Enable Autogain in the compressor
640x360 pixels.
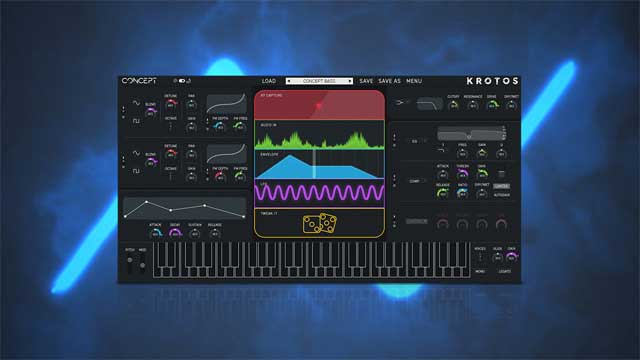[501, 195]
